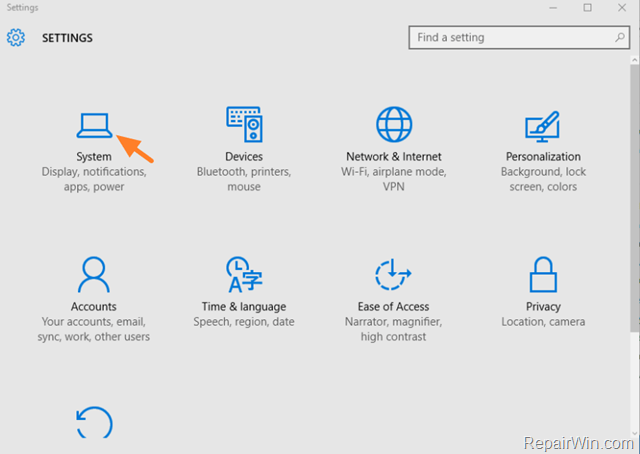Click the vertical scrollbar thumb
Viewport: 640px width, 454px height.
pos(635,198)
